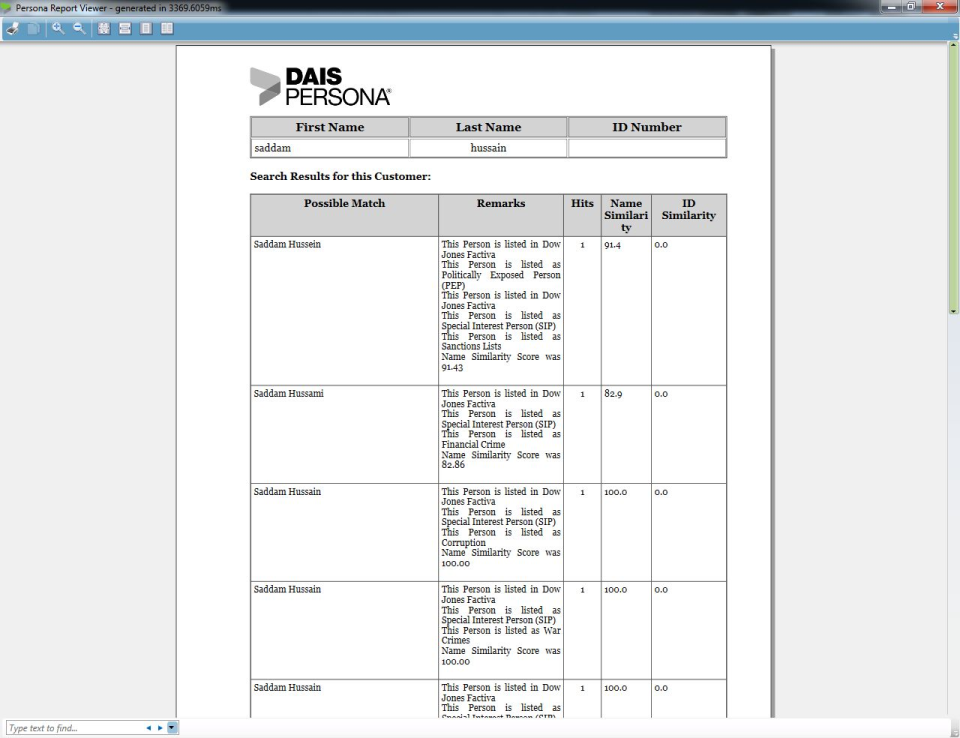The height and width of the screenshot is (738, 960).
Task: Click the Saddam Hussami match entry
Action: 289,394
